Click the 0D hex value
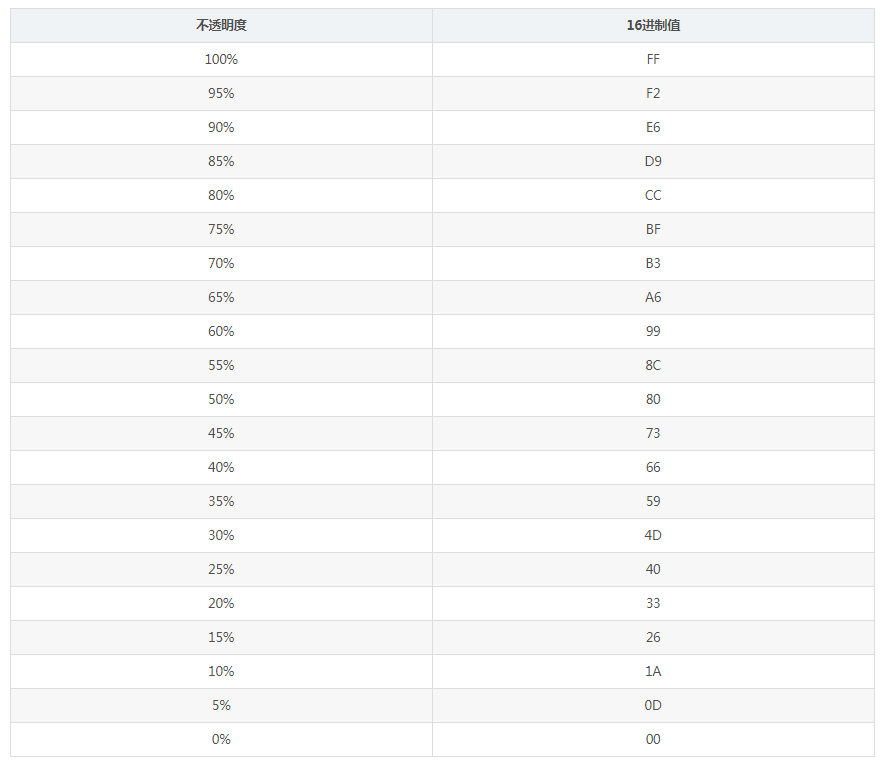This screenshot has height=769, width=891. pos(653,706)
